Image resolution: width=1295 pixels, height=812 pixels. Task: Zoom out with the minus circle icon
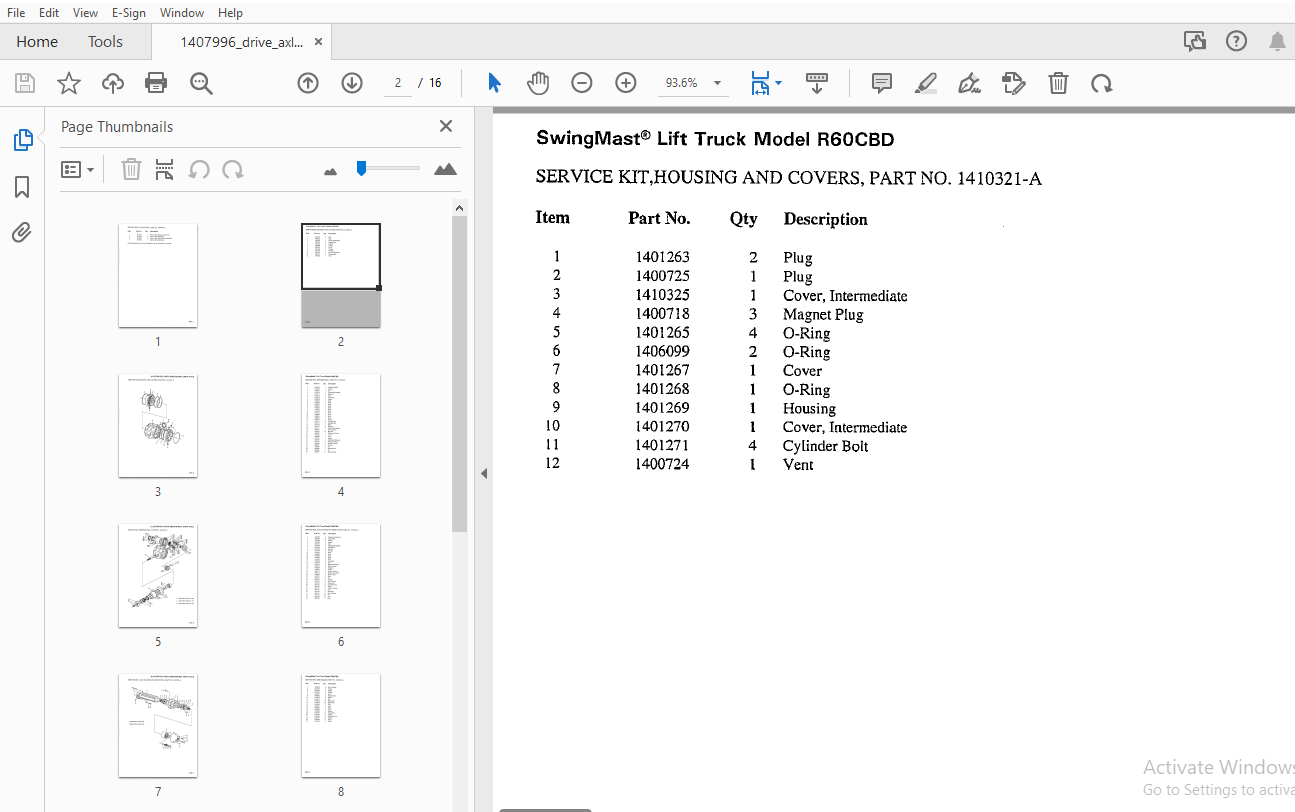click(582, 83)
